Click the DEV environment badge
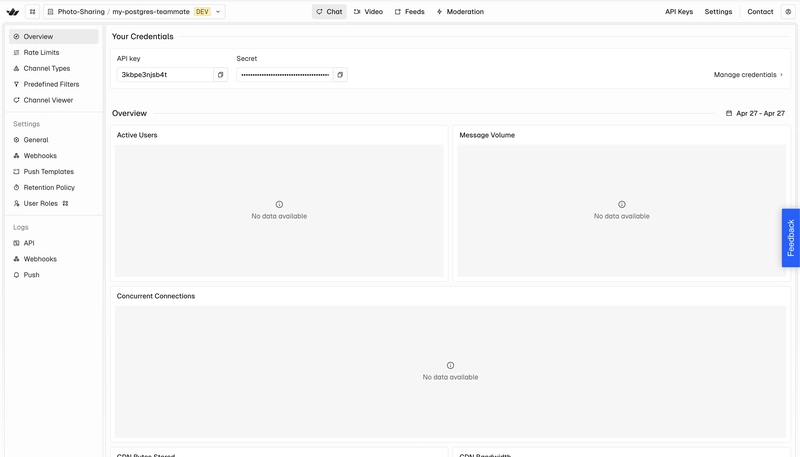 (x=202, y=12)
